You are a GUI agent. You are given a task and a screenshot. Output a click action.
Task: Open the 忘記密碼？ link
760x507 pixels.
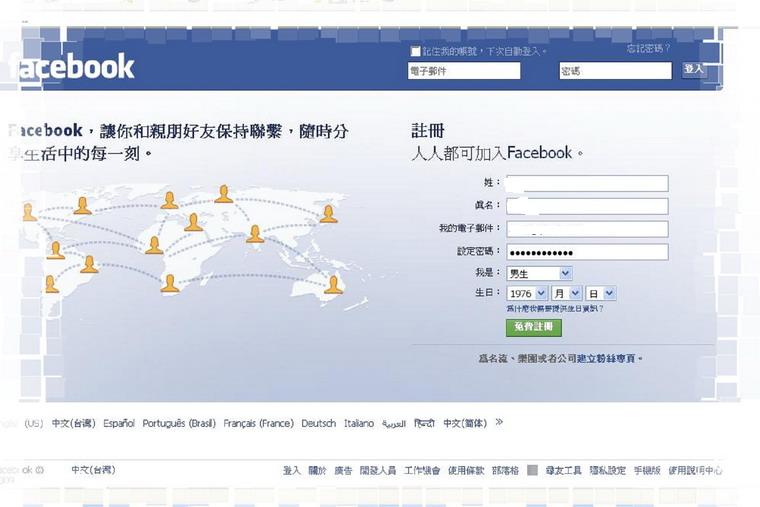tap(648, 48)
